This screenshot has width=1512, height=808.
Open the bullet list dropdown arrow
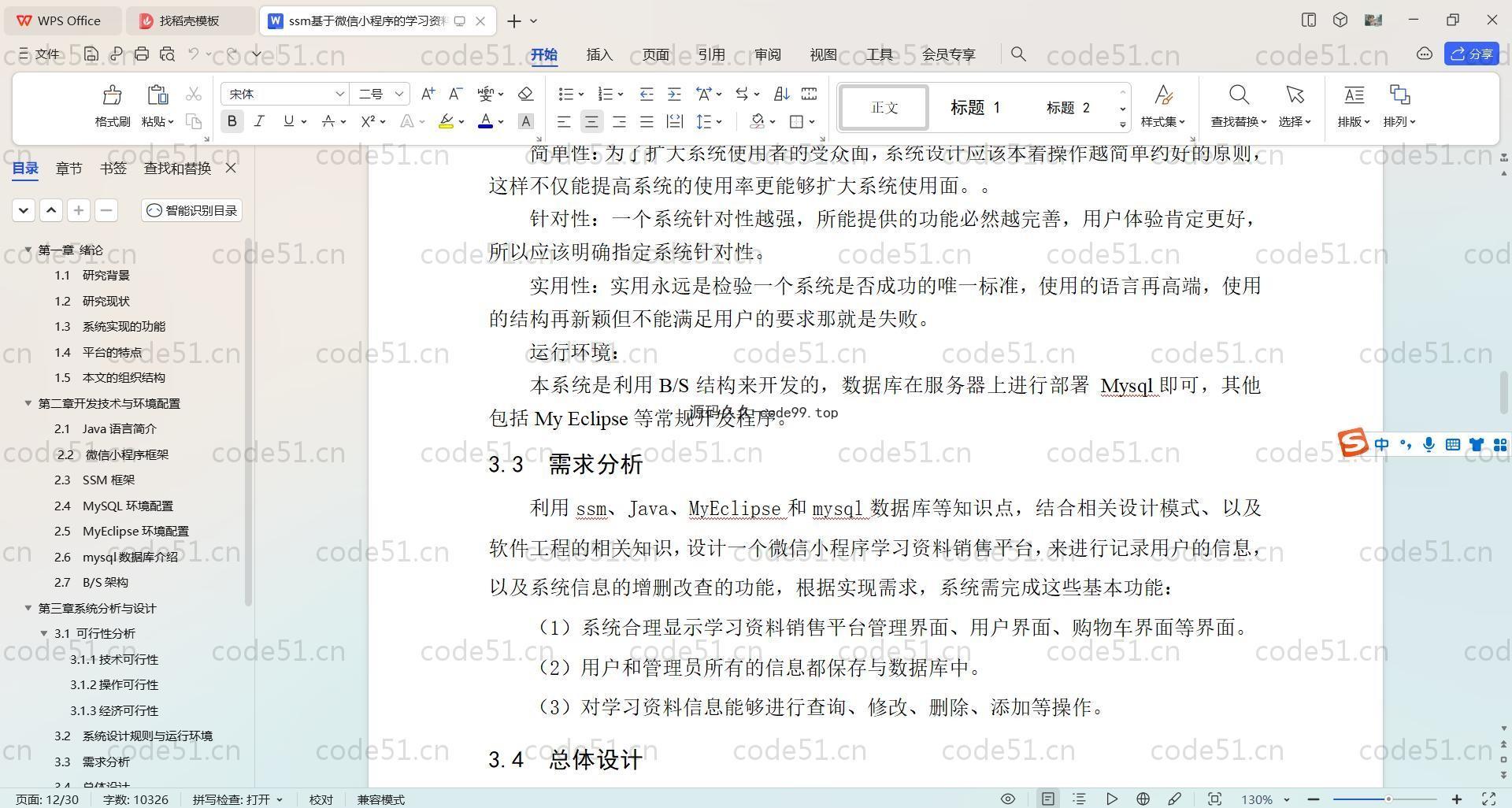tap(581, 95)
